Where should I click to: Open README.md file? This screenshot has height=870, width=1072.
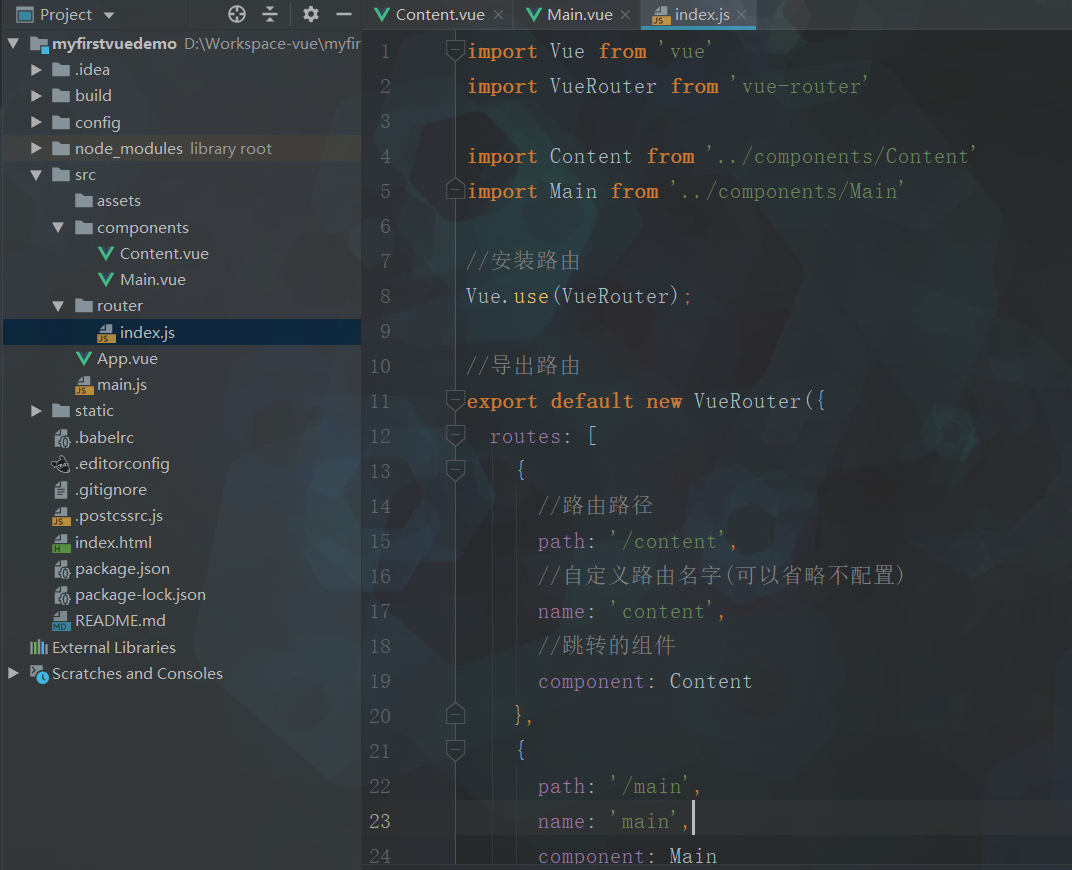coord(120,621)
